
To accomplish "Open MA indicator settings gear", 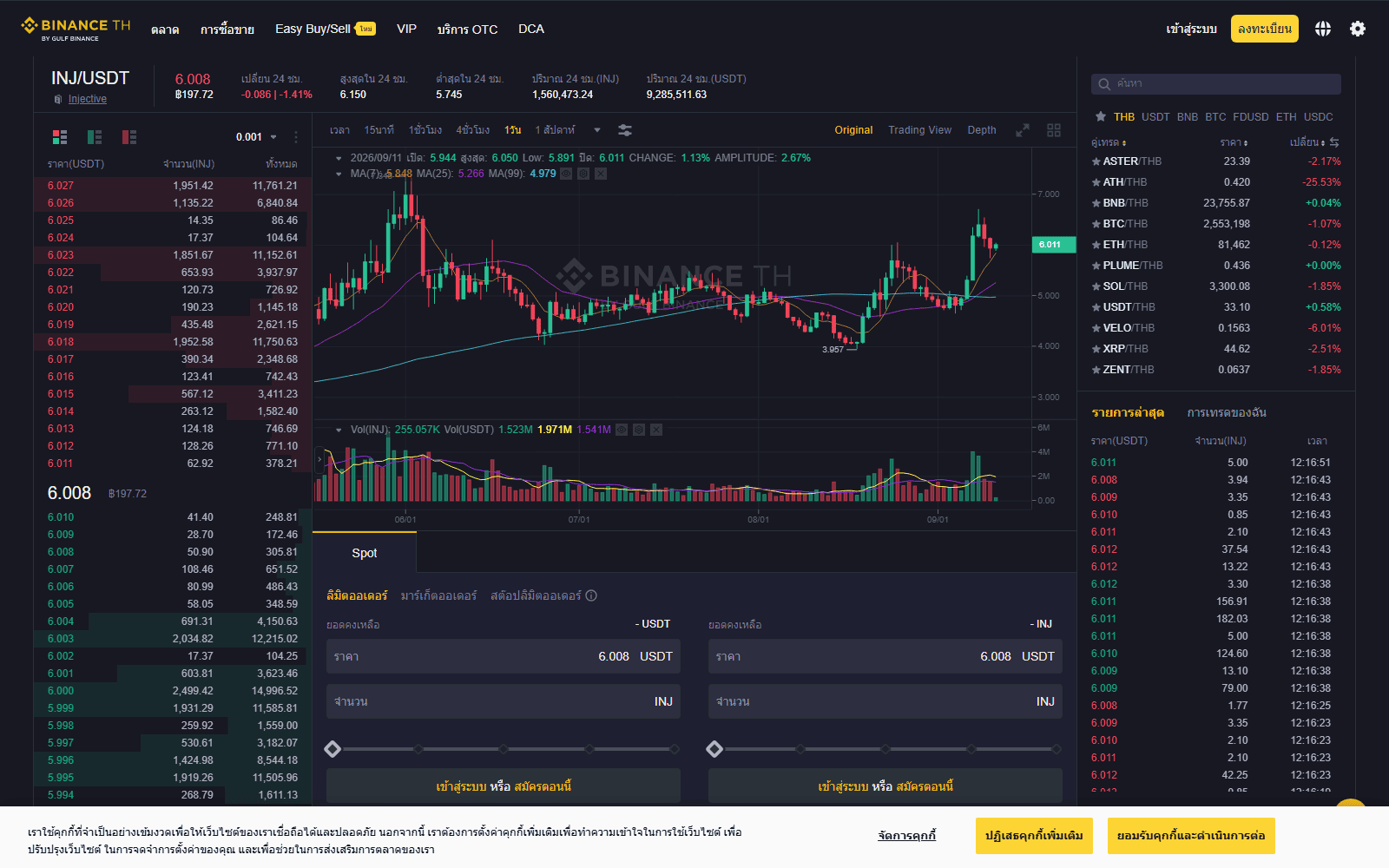I will 583,174.
